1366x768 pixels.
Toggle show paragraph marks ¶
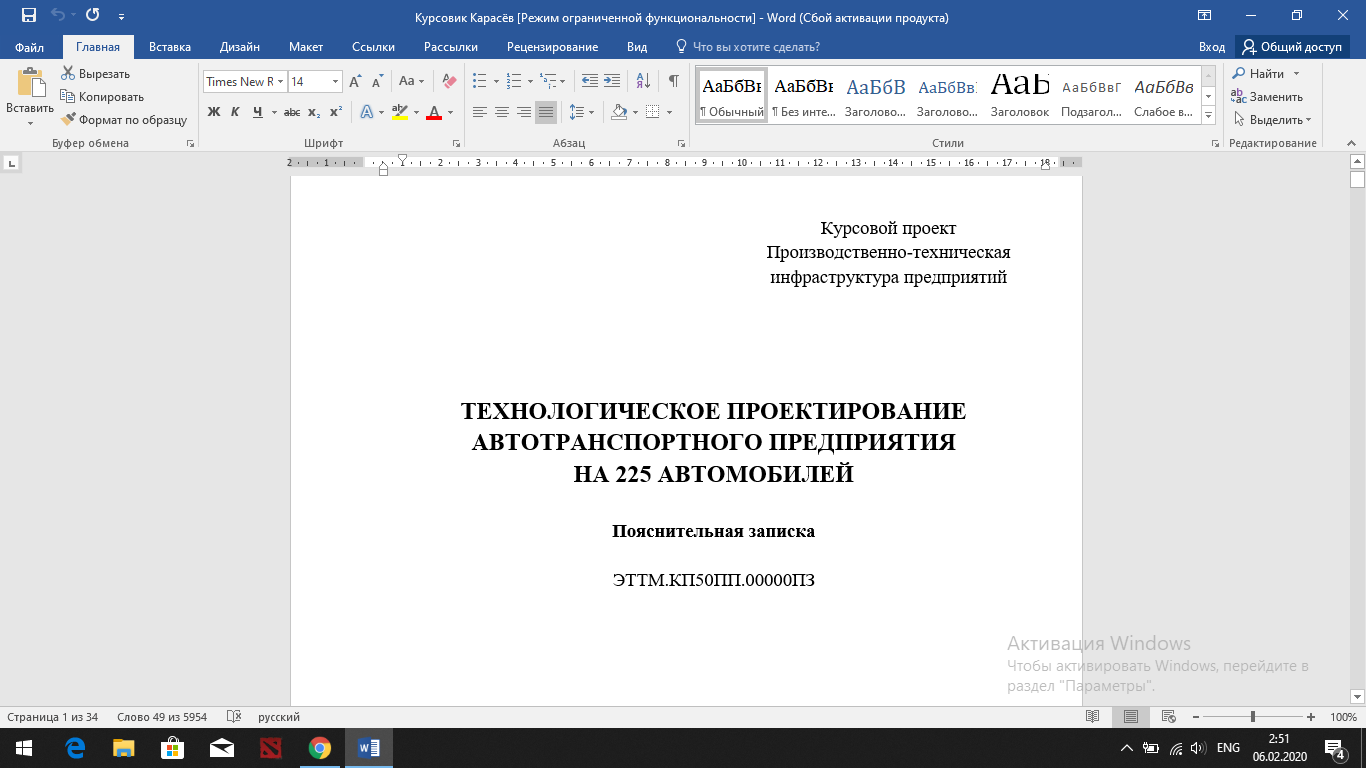pos(673,82)
